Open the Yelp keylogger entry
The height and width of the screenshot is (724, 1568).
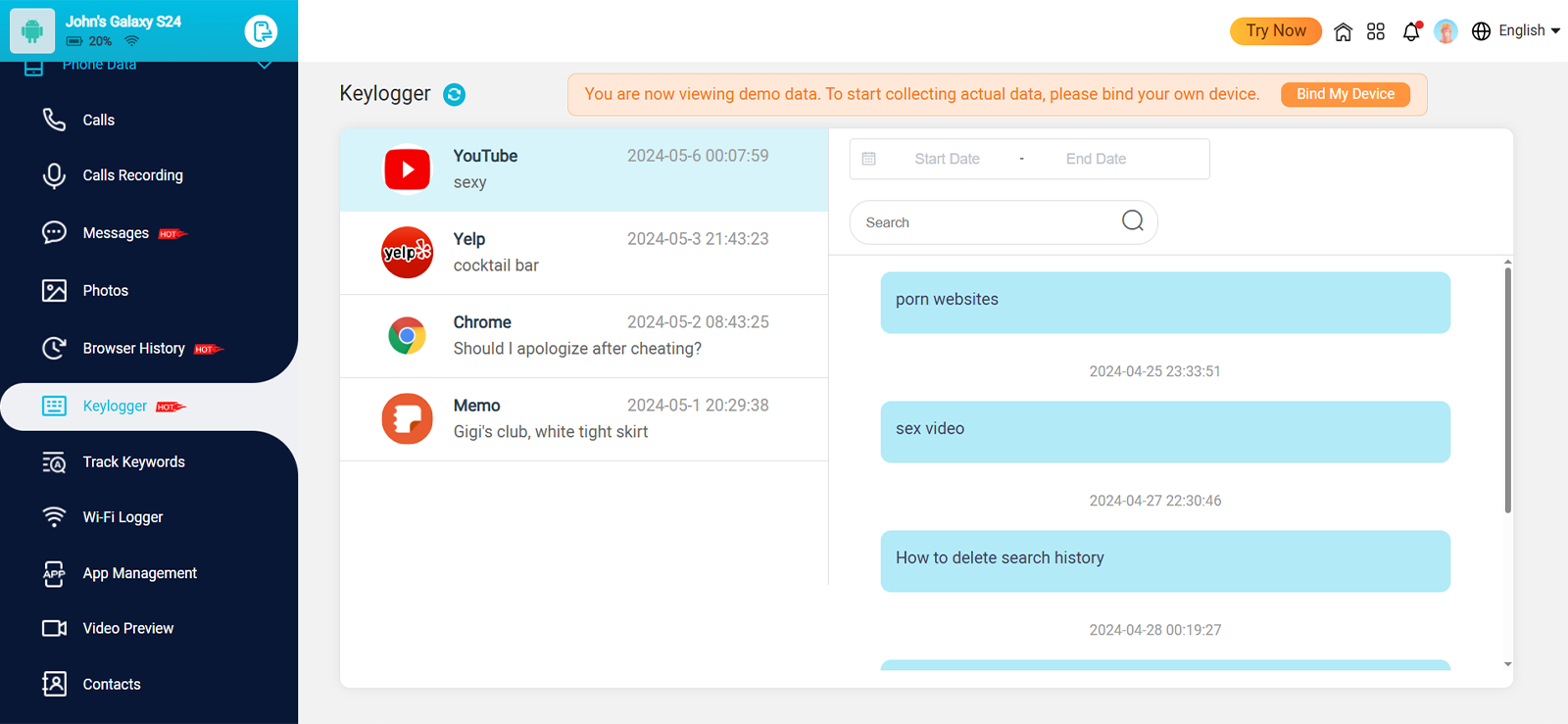coord(584,253)
